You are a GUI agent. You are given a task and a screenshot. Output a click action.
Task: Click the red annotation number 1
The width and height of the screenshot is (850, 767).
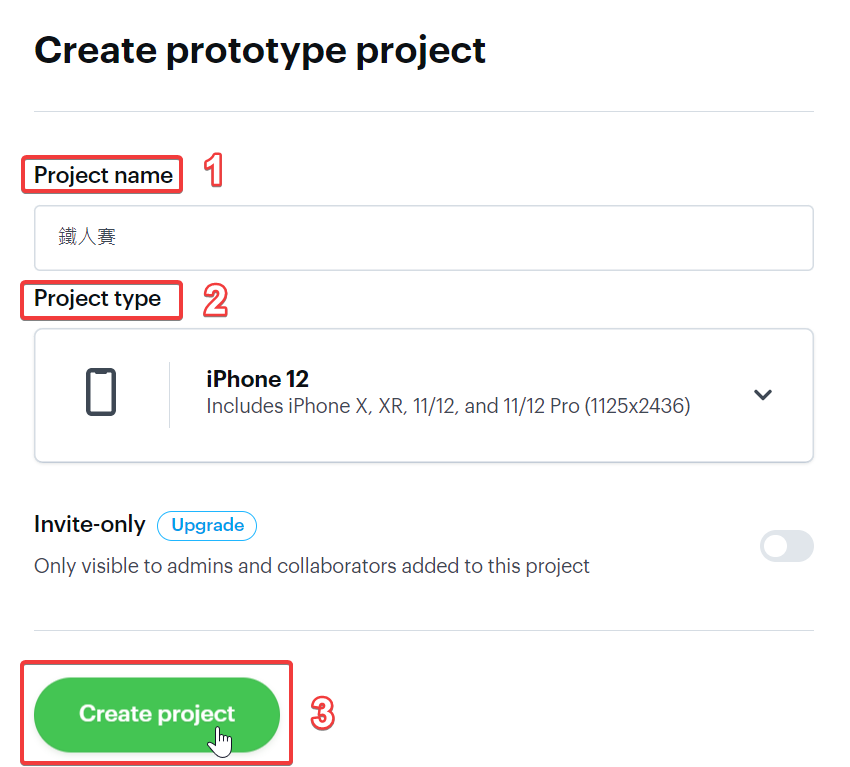(213, 171)
